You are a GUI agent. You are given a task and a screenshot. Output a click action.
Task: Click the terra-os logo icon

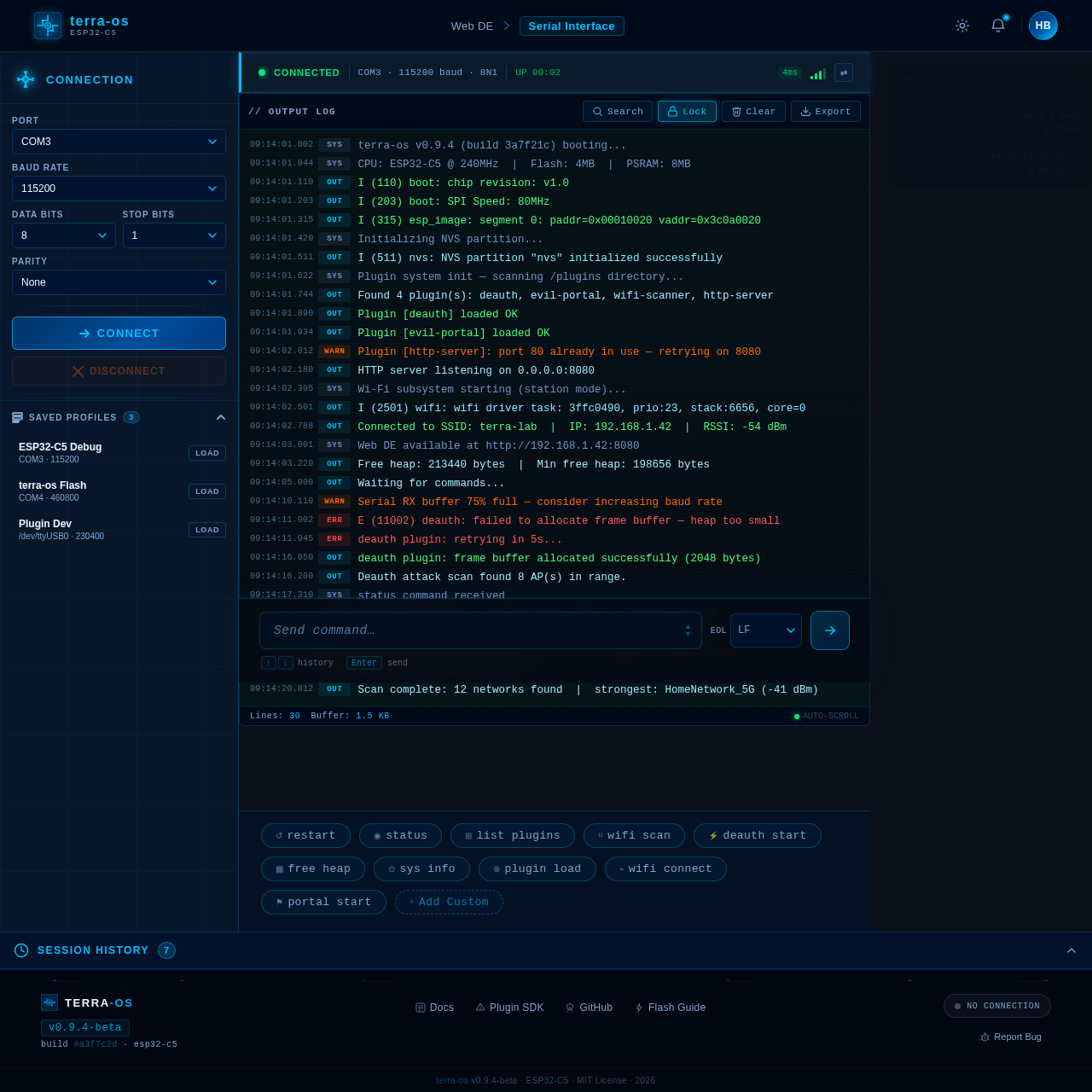[47, 26]
